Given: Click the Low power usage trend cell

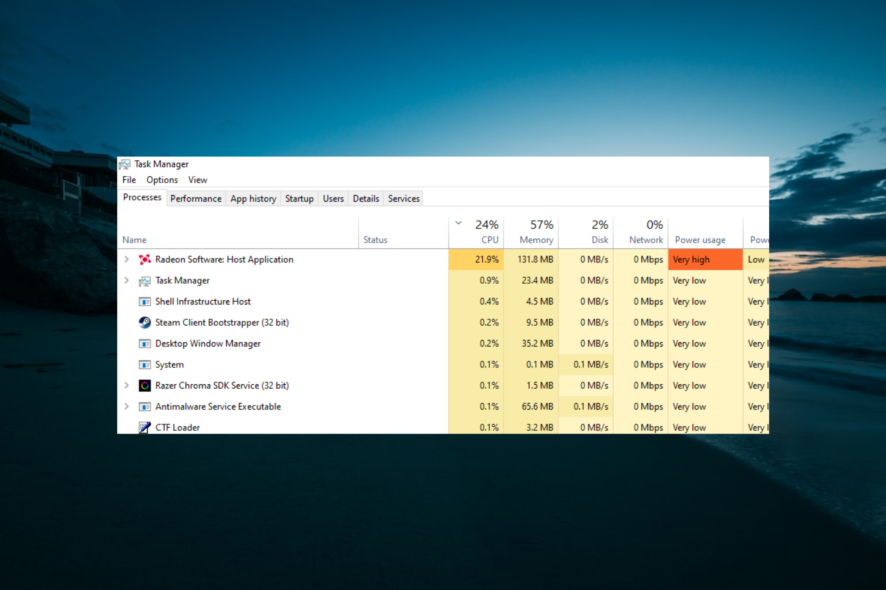Looking at the screenshot, I should click(x=756, y=259).
